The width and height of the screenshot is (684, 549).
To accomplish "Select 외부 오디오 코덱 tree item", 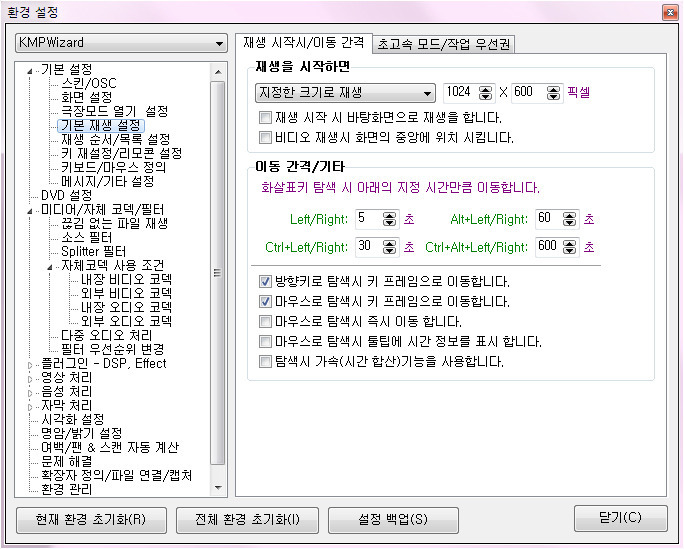I will [127, 321].
